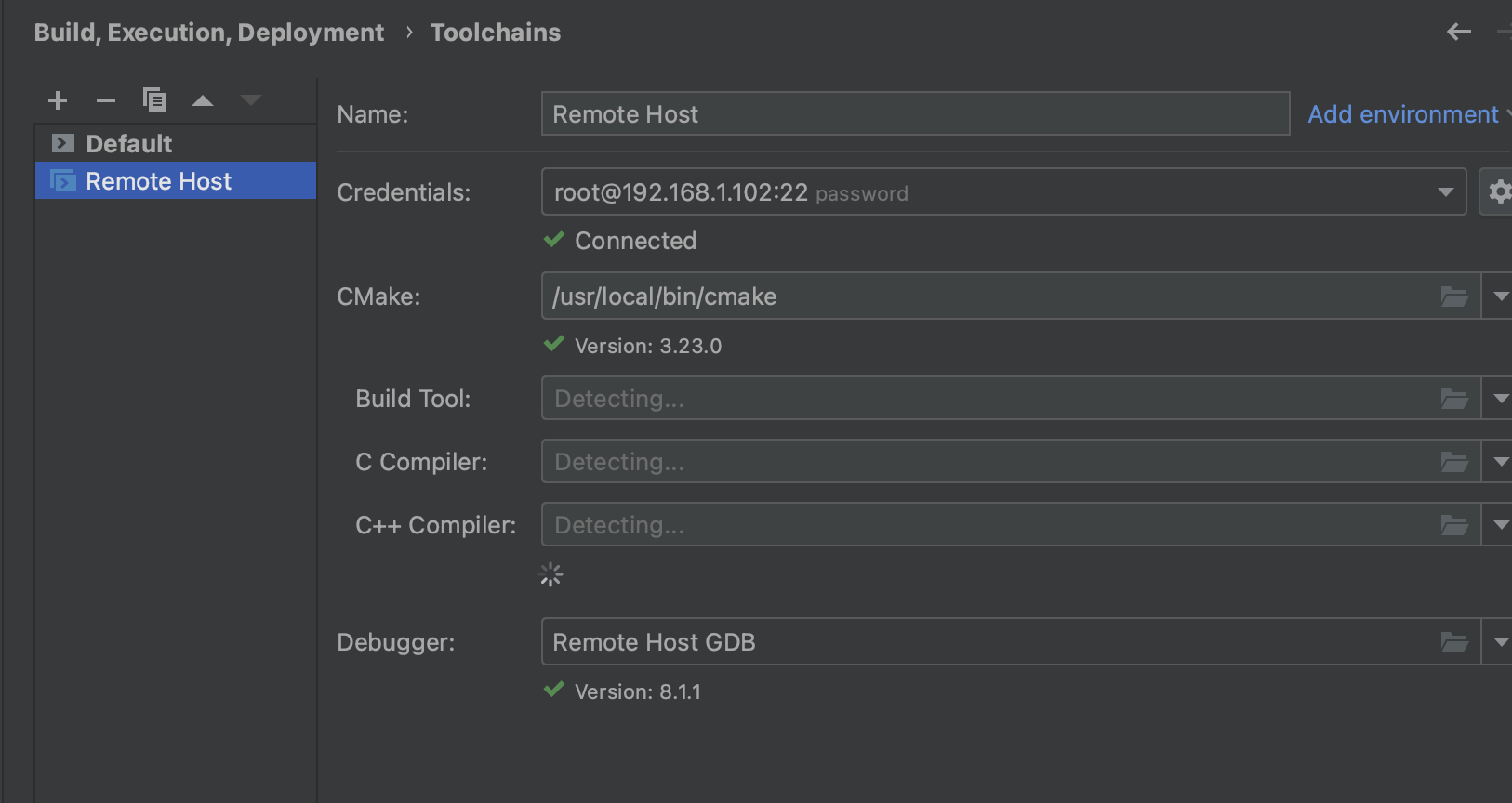The height and width of the screenshot is (803, 1512).
Task: Click the Connected status text
Action: point(635,241)
